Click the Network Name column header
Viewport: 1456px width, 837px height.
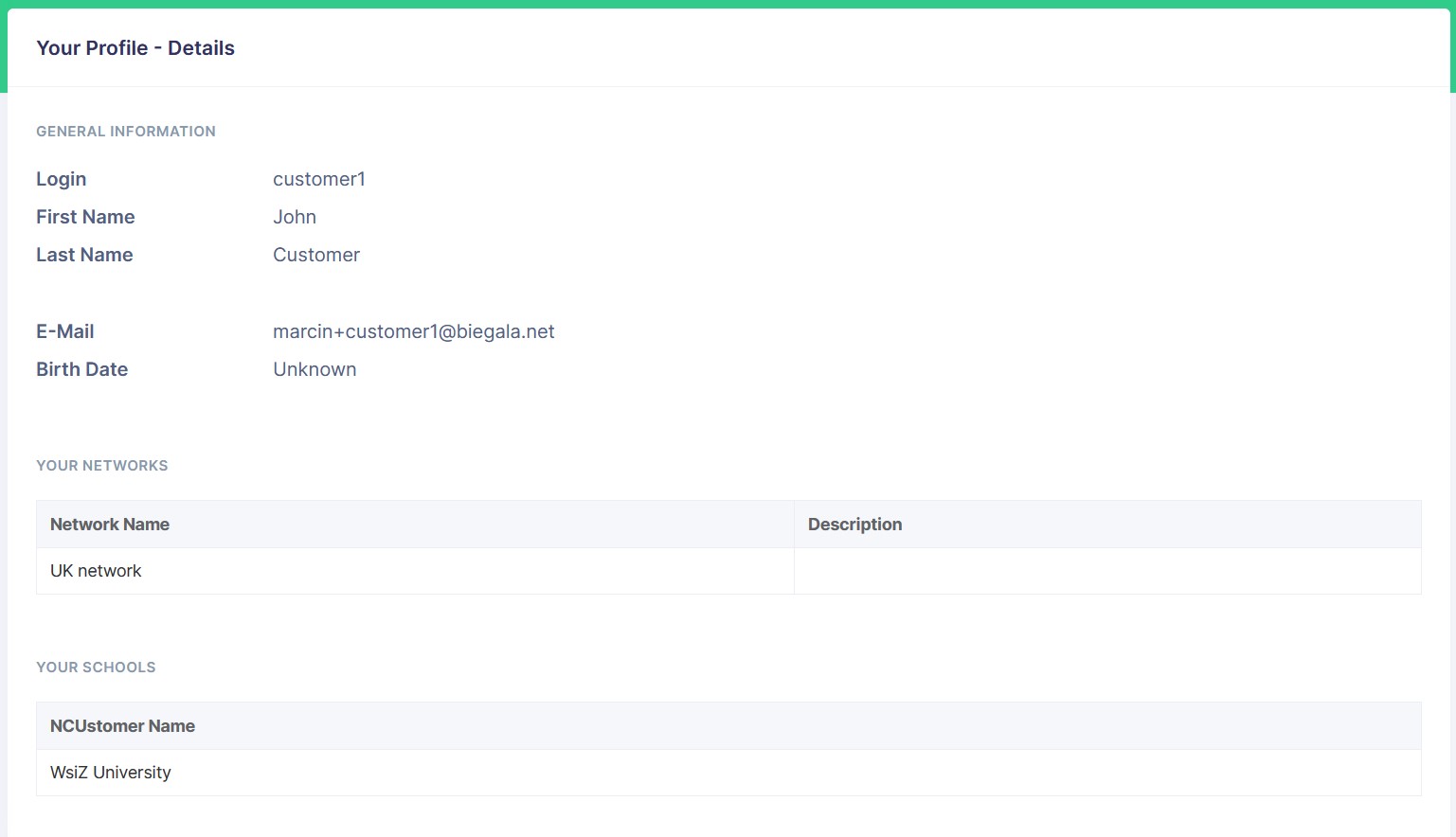coord(110,525)
